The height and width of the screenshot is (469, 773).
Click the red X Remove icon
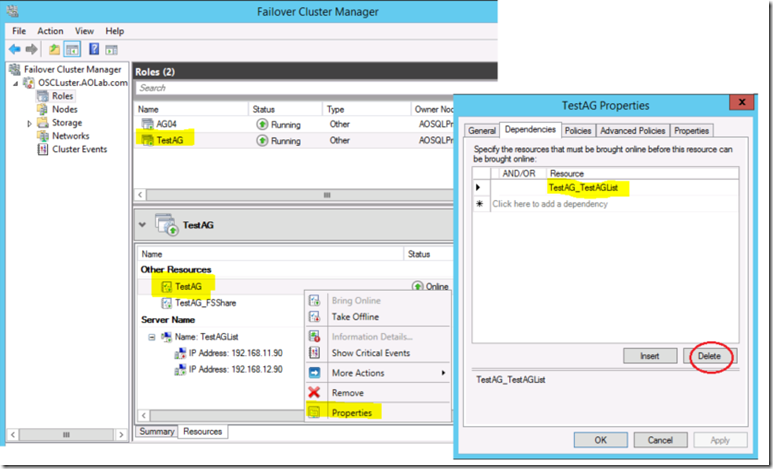pos(314,393)
